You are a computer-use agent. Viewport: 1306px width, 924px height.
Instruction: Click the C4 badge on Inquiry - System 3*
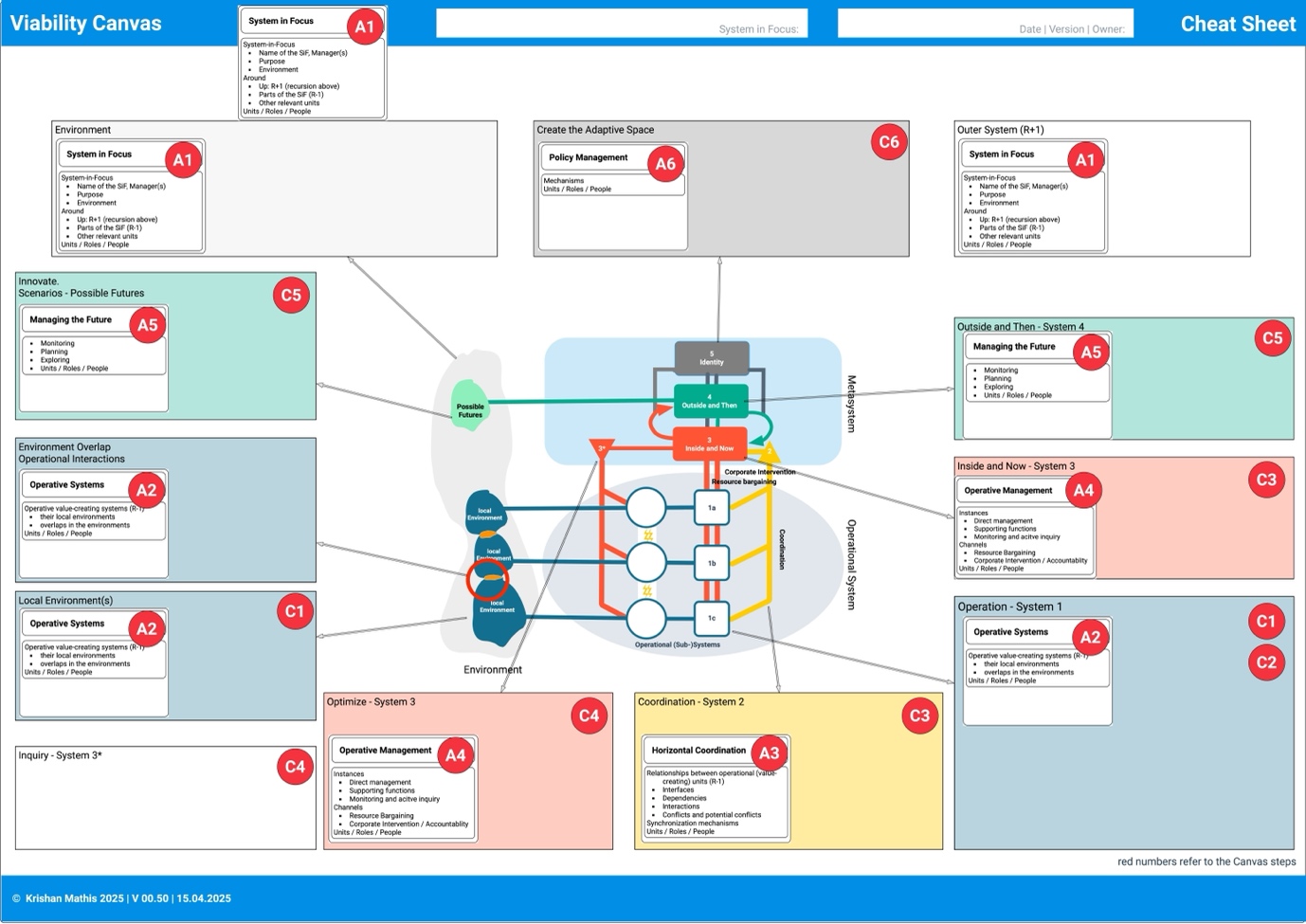click(295, 766)
